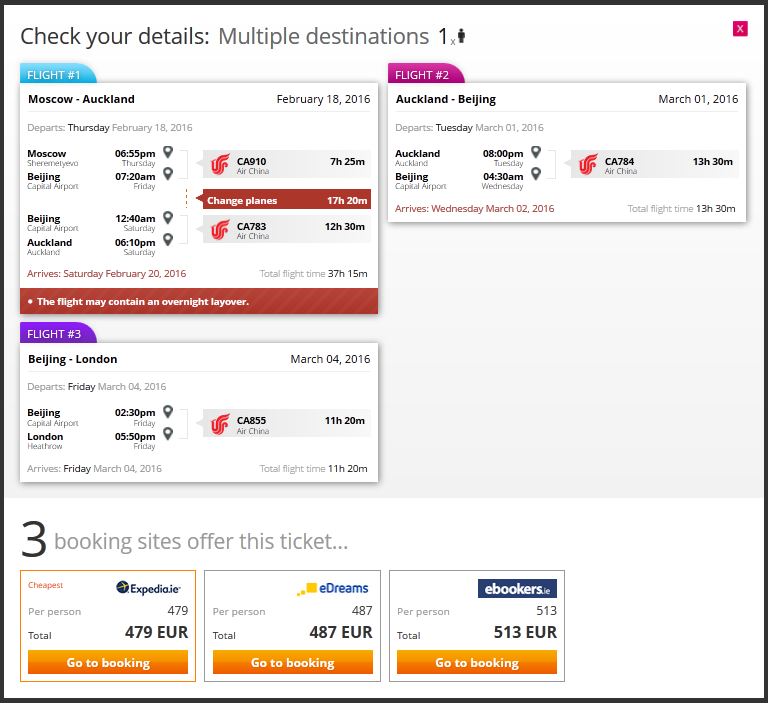Click the London 05:50pm arrival pin icon
Viewport: 768px width, 703px height.
tap(168, 433)
